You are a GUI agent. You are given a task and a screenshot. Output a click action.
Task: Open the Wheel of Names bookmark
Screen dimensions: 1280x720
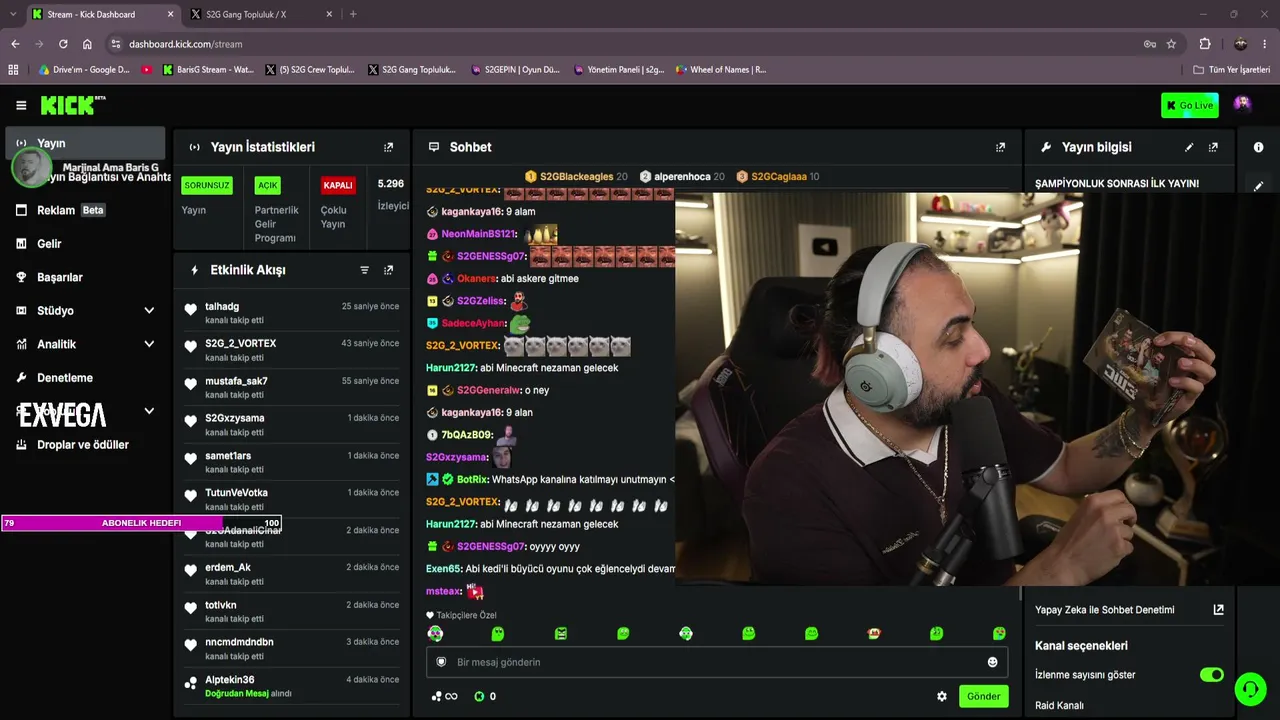click(x=721, y=70)
